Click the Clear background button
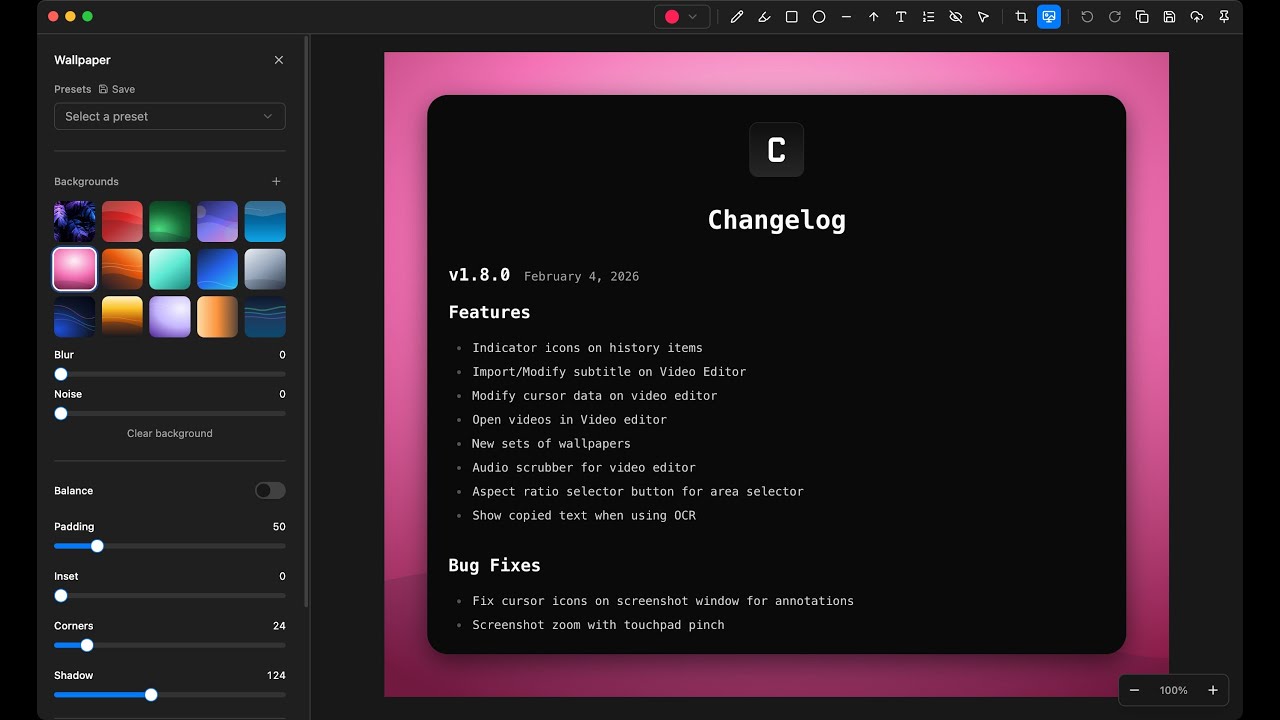This screenshot has height=720, width=1280. (170, 433)
